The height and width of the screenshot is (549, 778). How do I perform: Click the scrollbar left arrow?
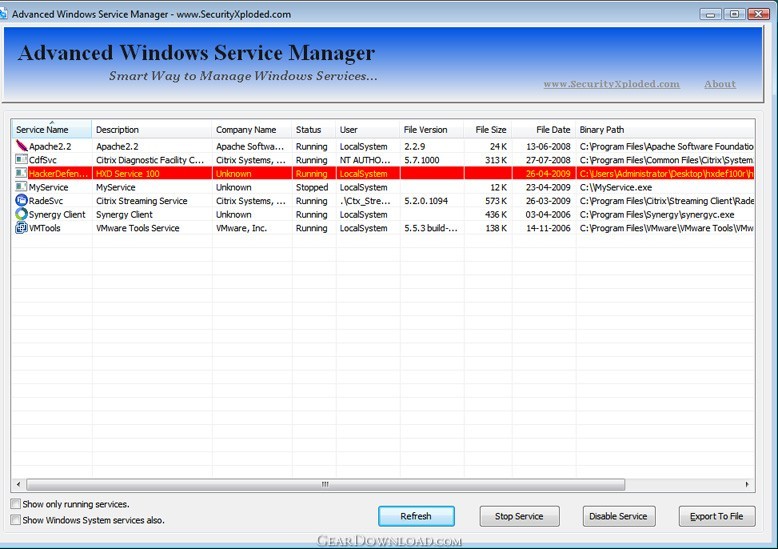(x=18, y=484)
